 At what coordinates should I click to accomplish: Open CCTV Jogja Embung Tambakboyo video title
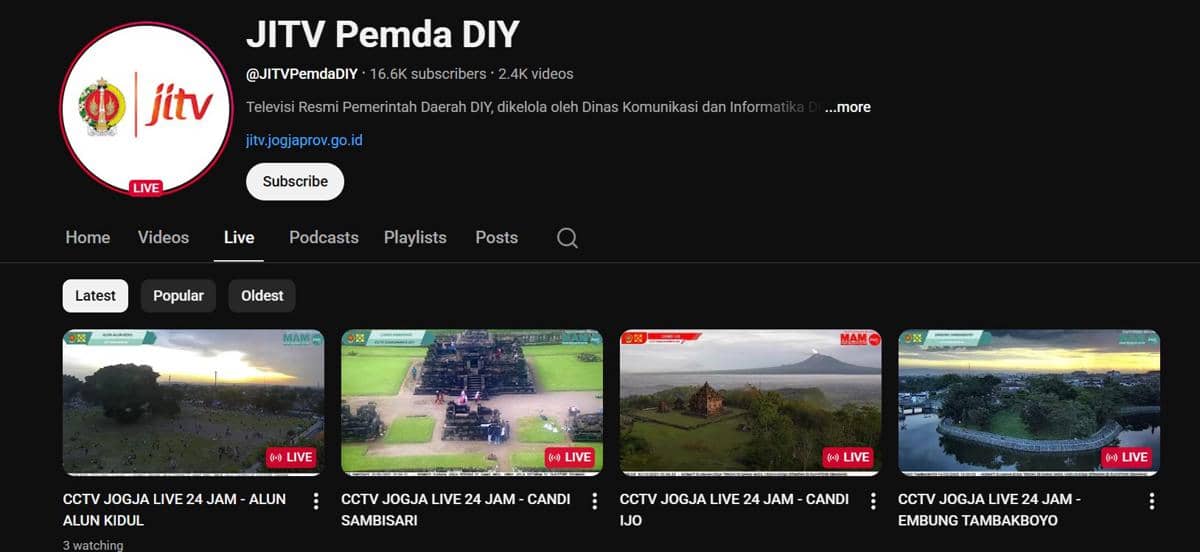click(989, 509)
